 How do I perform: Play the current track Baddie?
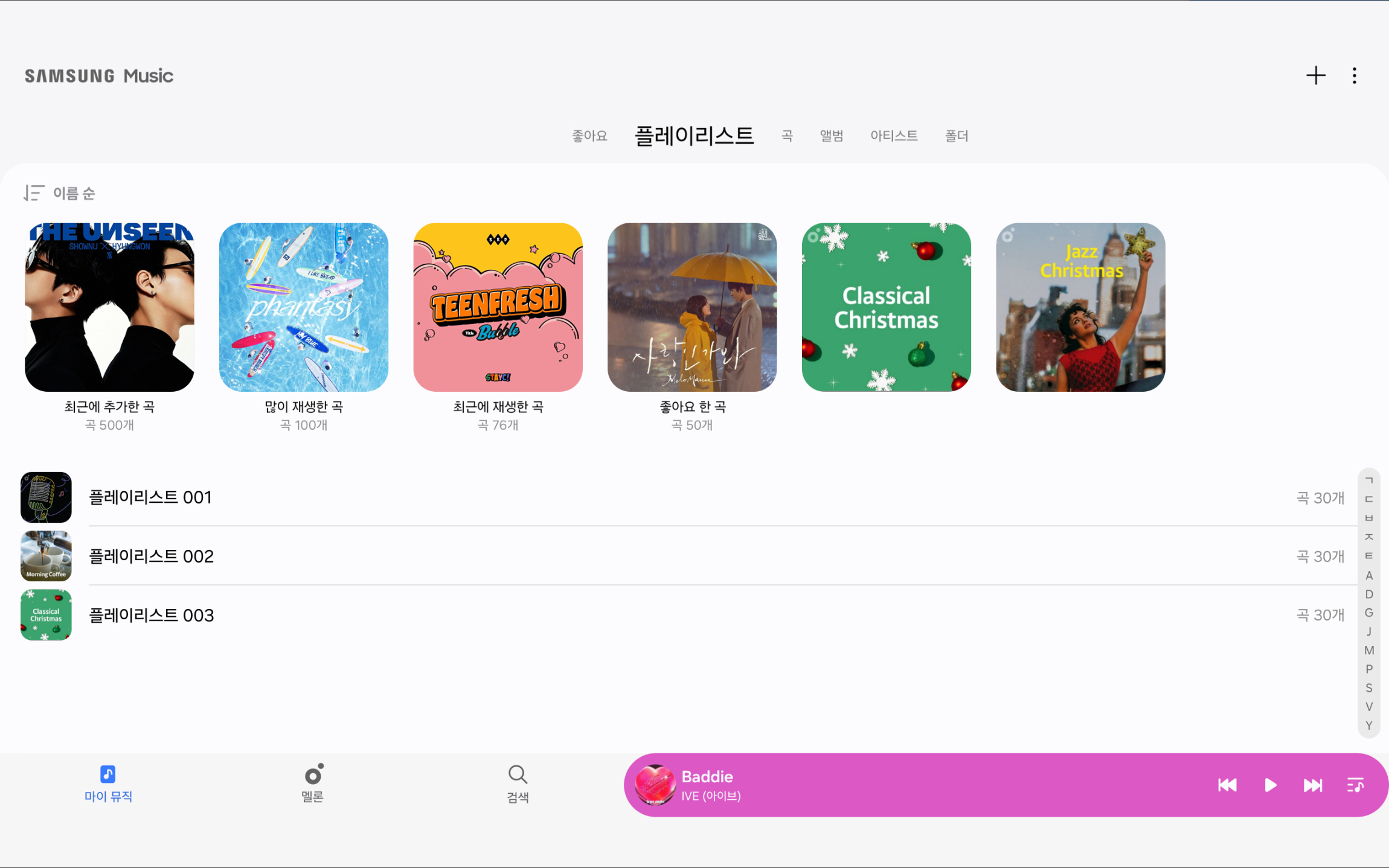click(1269, 785)
